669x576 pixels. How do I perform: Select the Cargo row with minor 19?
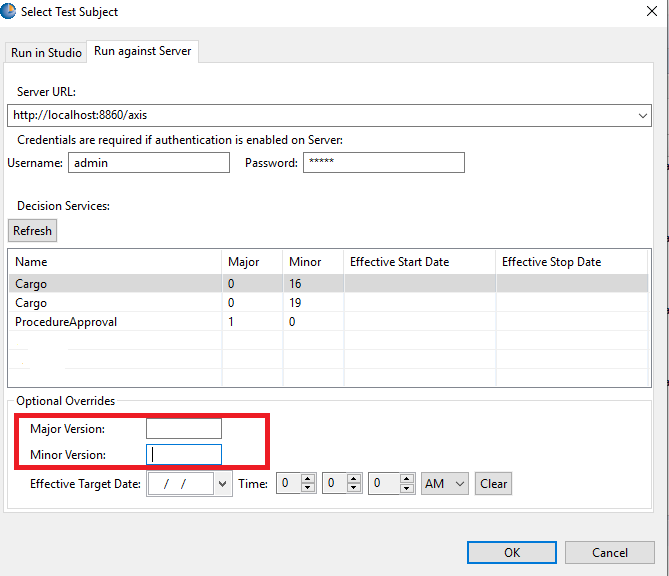pos(329,303)
